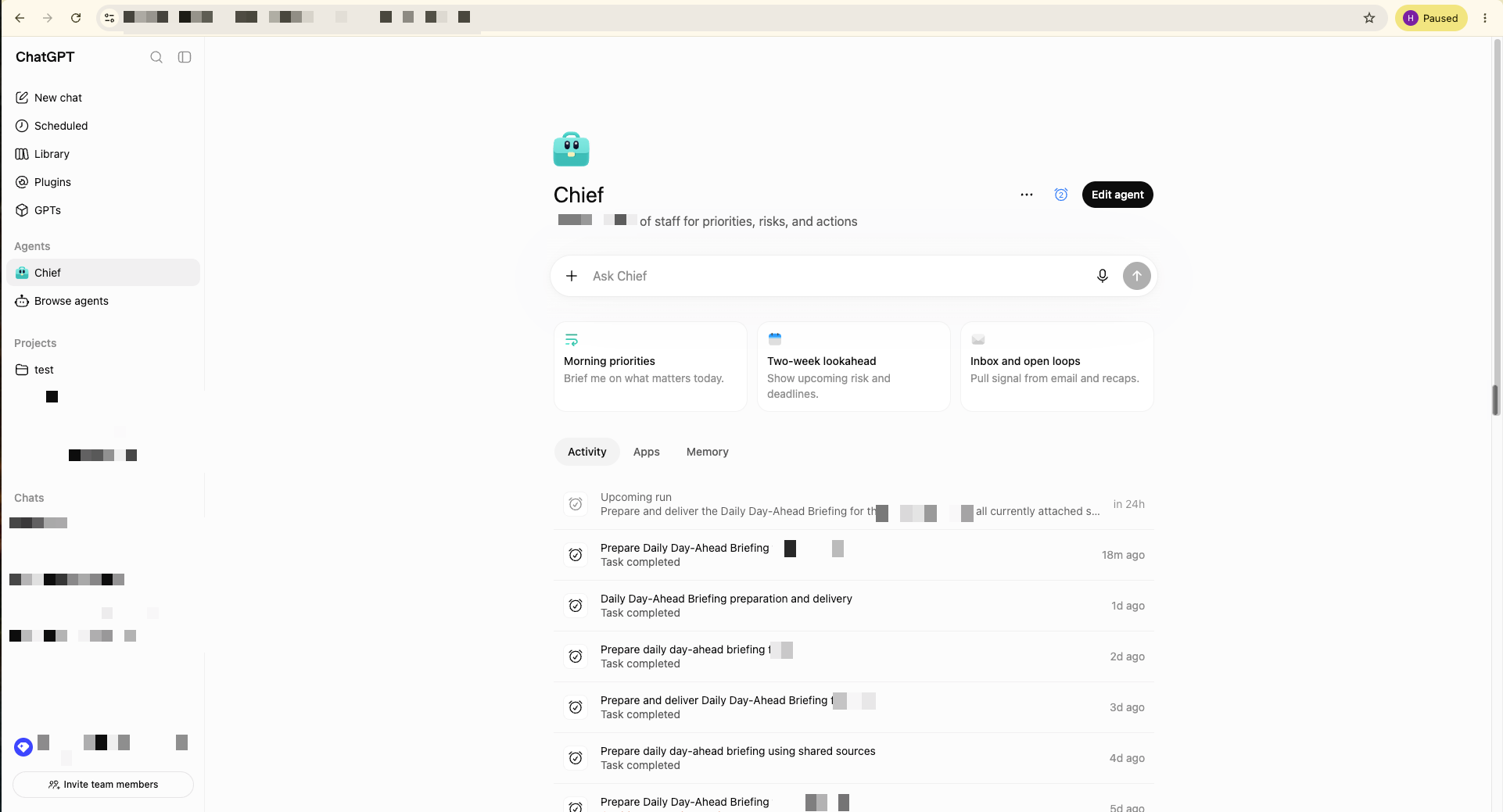This screenshot has height=812, width=1503.
Task: Click the site info icon in address bar
Action: click(109, 18)
